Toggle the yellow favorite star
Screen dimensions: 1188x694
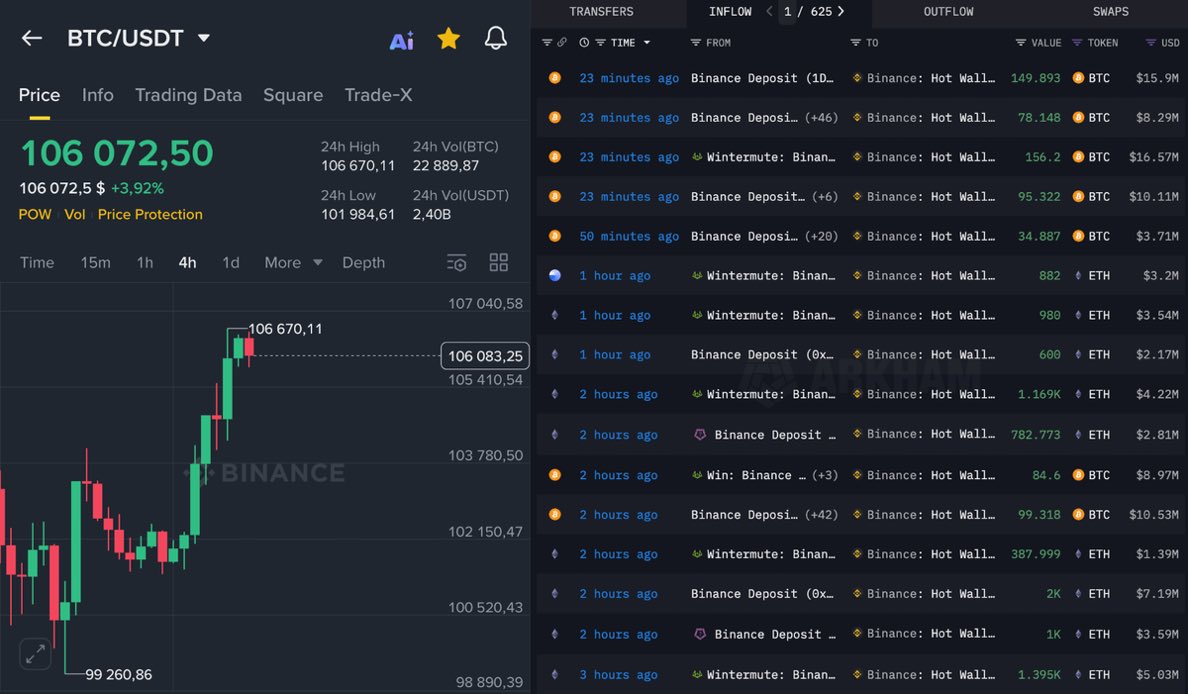(x=449, y=38)
